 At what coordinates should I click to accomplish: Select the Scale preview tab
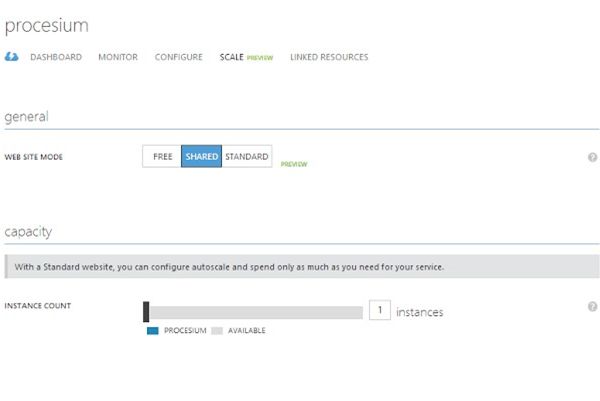[x=246, y=57]
